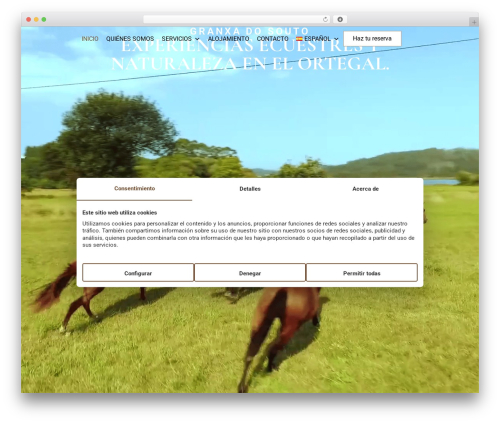This screenshot has width=500, height=423.
Task: Open the INICIO menu item
Action: [x=90, y=39]
